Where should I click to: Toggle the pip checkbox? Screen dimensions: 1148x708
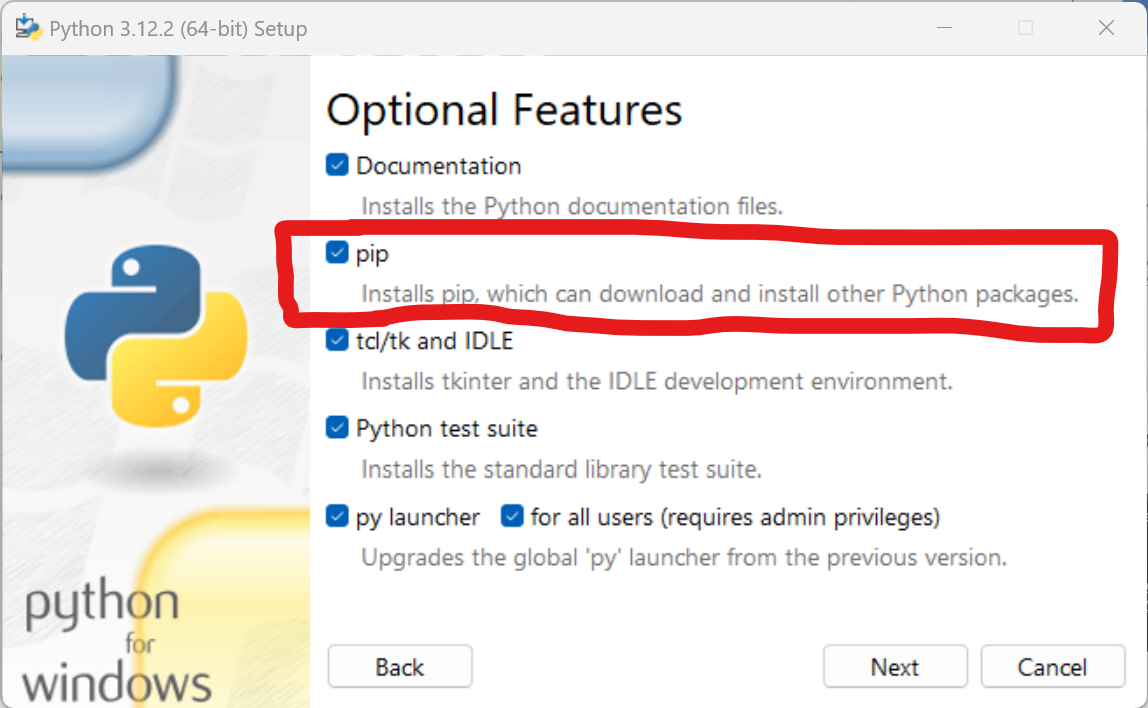click(x=337, y=254)
